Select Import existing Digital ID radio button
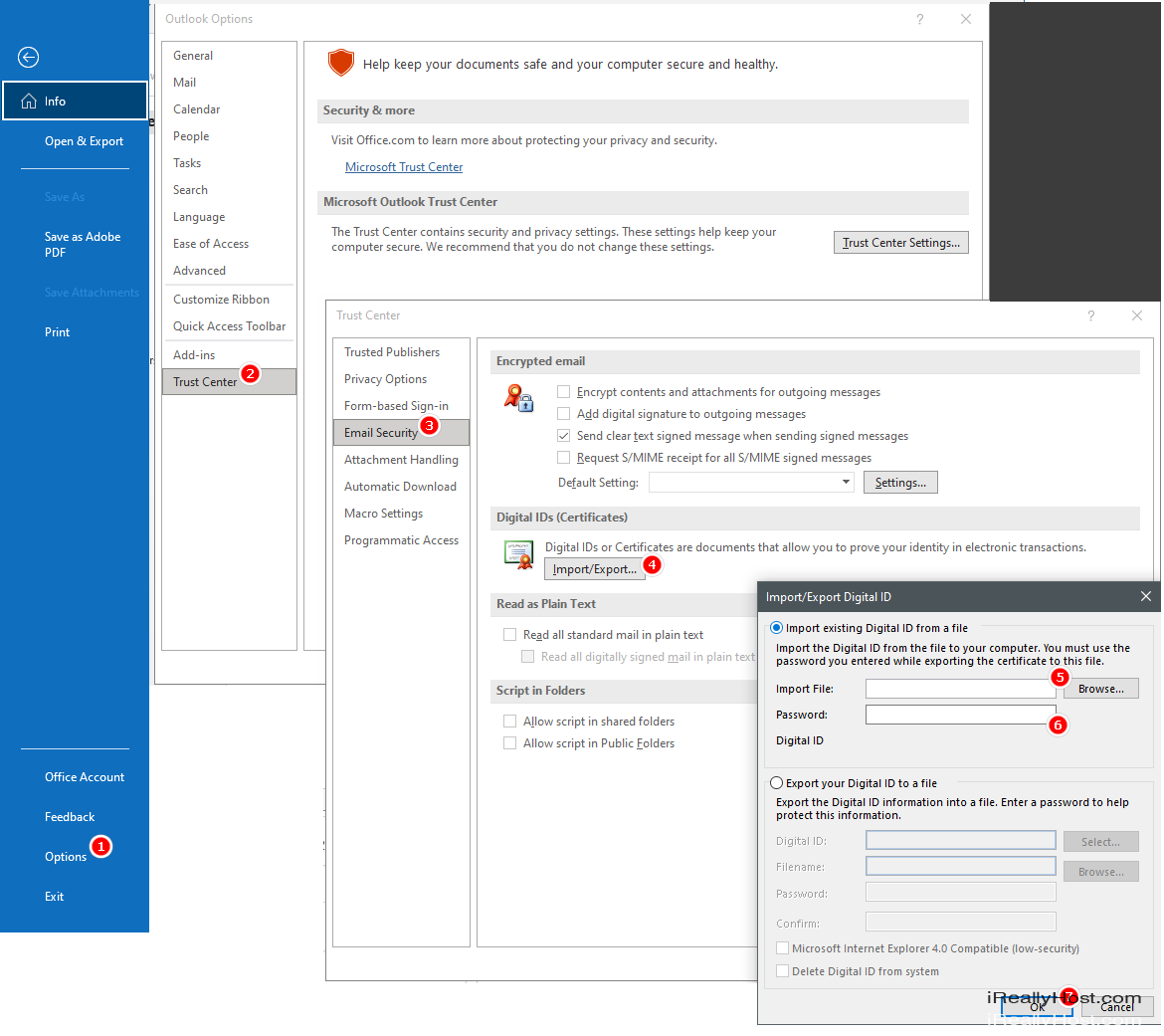Image resolution: width=1164 pixels, height=1036 pixels. (x=776, y=628)
